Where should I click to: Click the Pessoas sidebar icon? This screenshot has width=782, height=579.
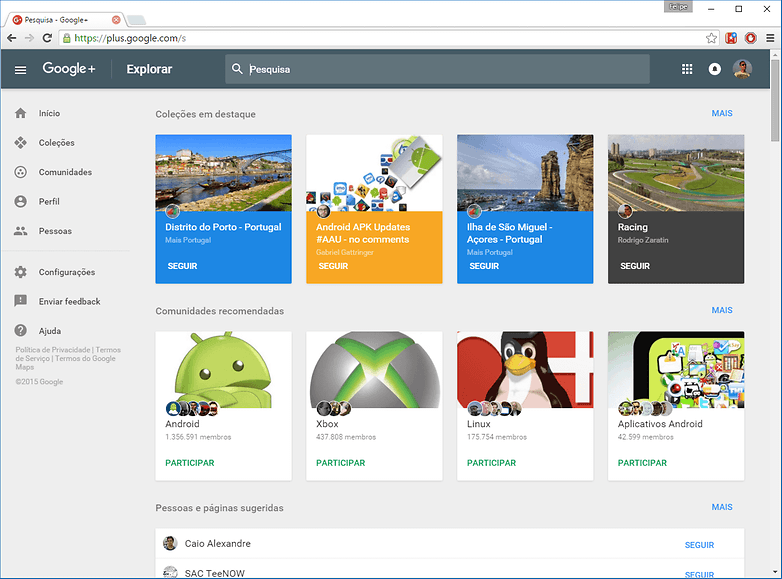click(x=20, y=231)
